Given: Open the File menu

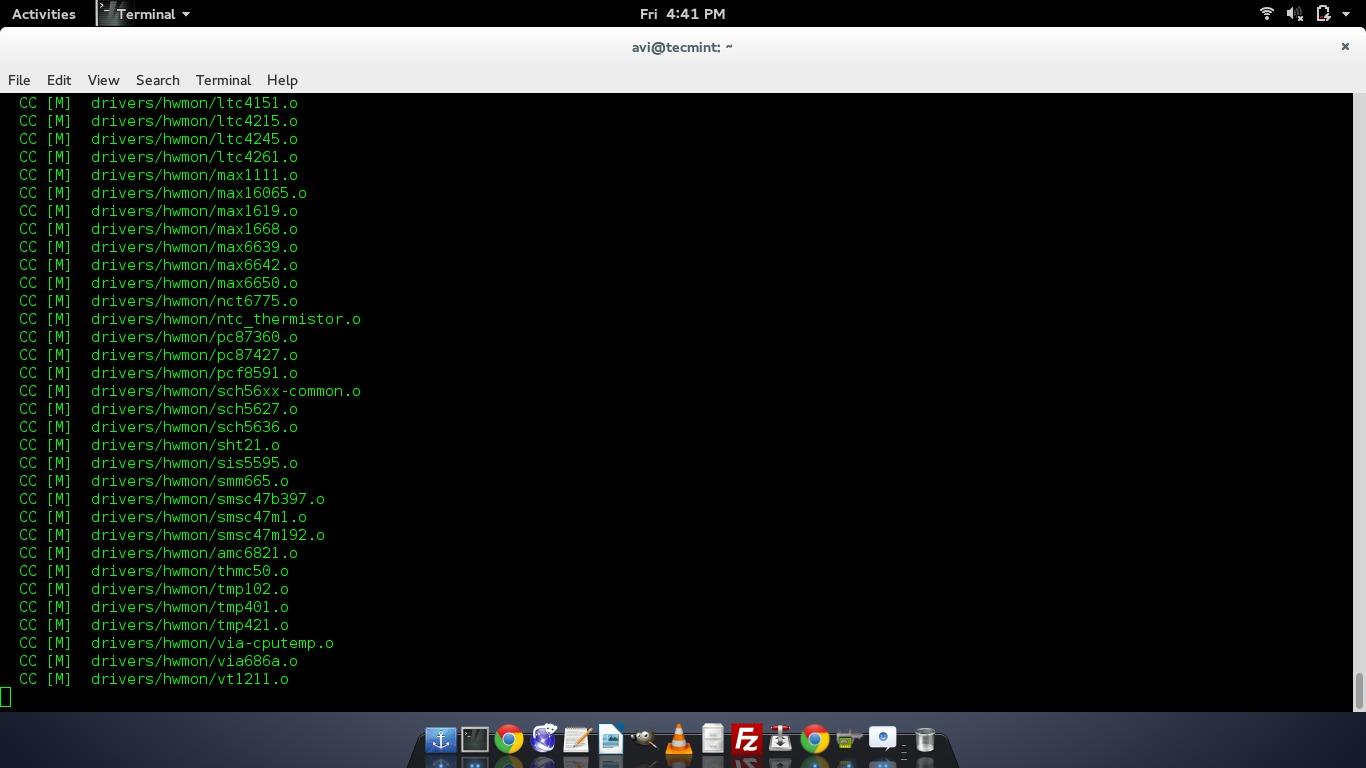Looking at the screenshot, I should click(19, 80).
